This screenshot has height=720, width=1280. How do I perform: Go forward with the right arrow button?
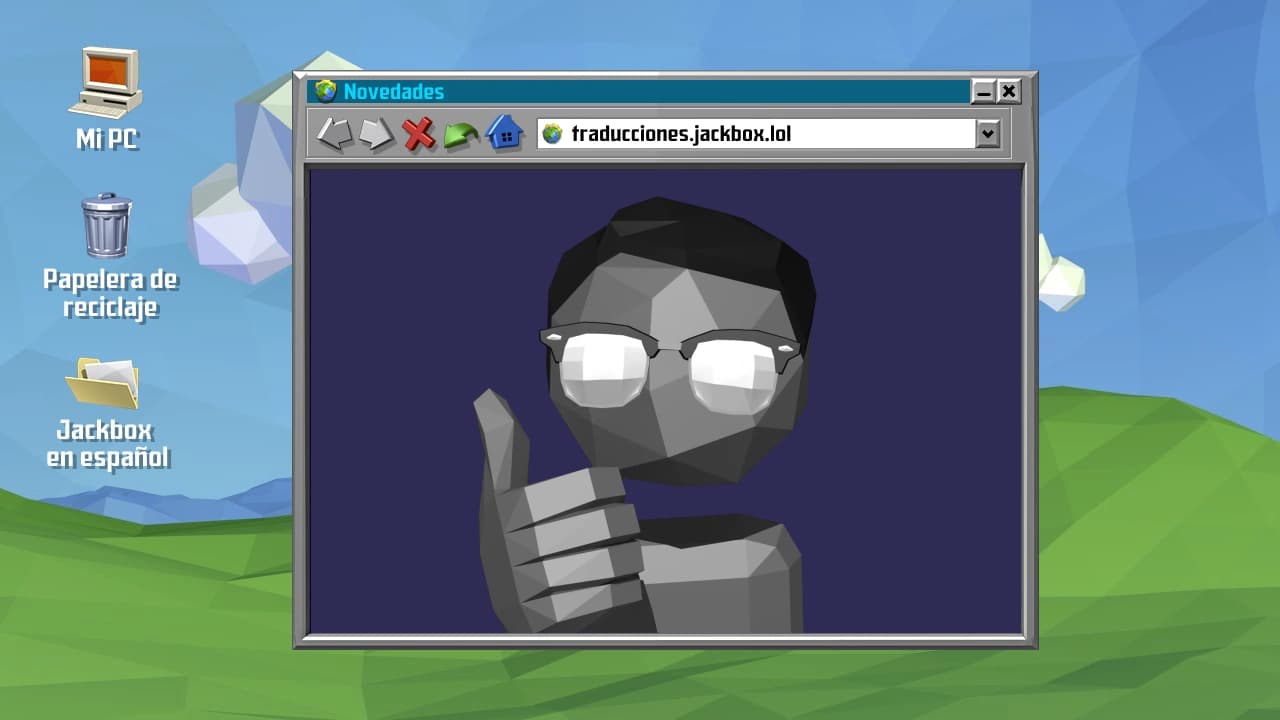[377, 134]
